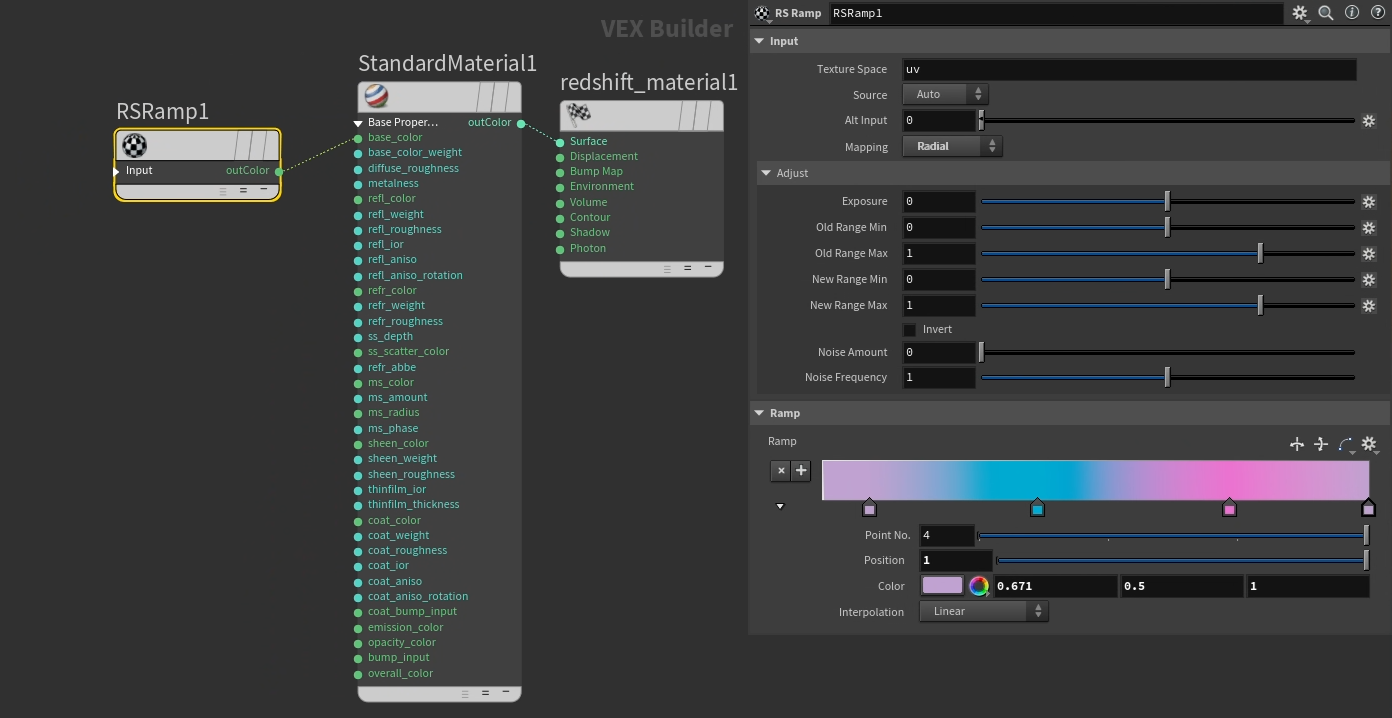Click Exposure channel gear icon
The image size is (1392, 718).
(x=1368, y=201)
